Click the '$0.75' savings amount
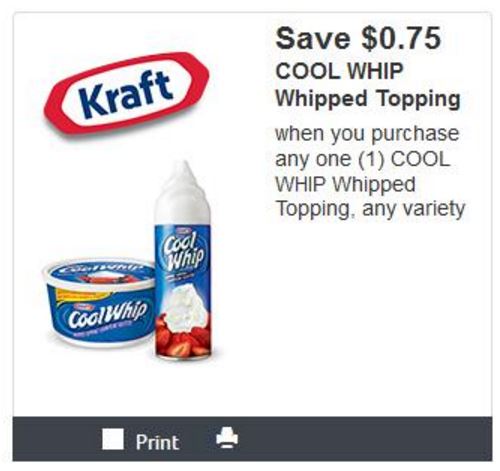The height and width of the screenshot is (471, 500). point(401,39)
